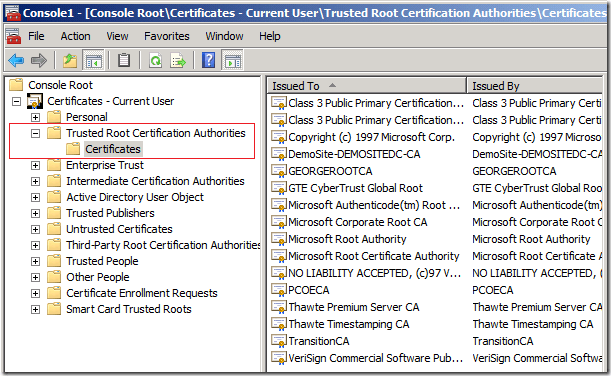Select Certificates folder under Trusted Root
The height and width of the screenshot is (376, 611).
(x=113, y=149)
